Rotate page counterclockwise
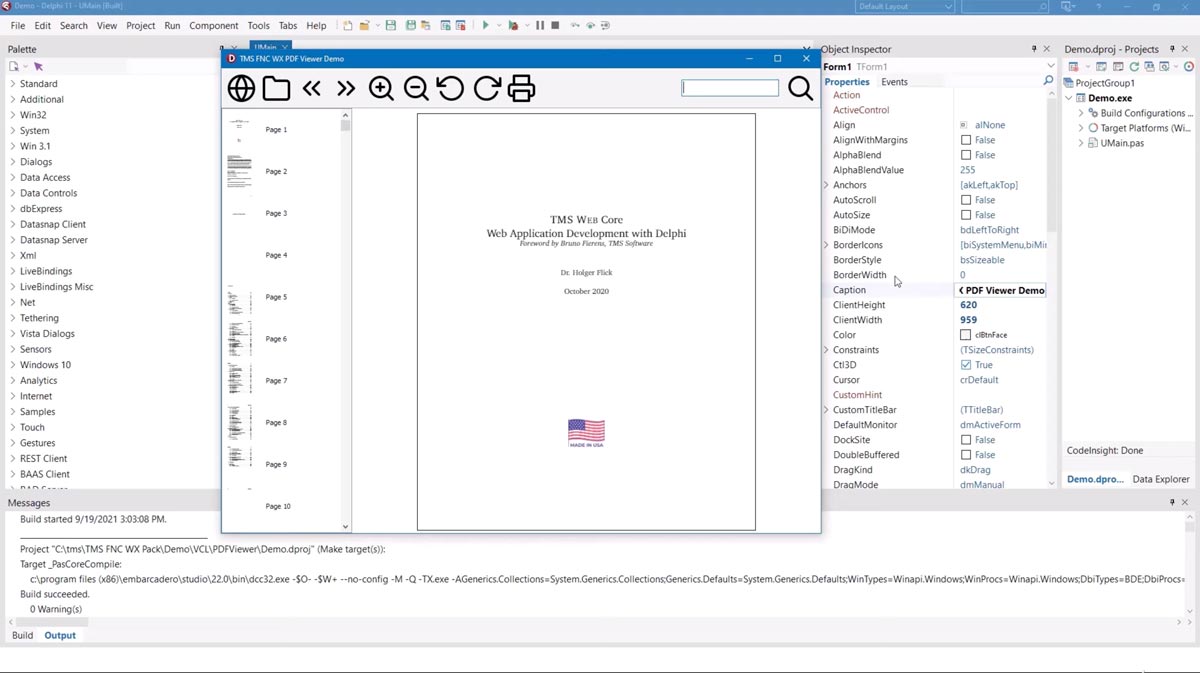Image resolution: width=1200 pixels, height=673 pixels. tap(451, 88)
